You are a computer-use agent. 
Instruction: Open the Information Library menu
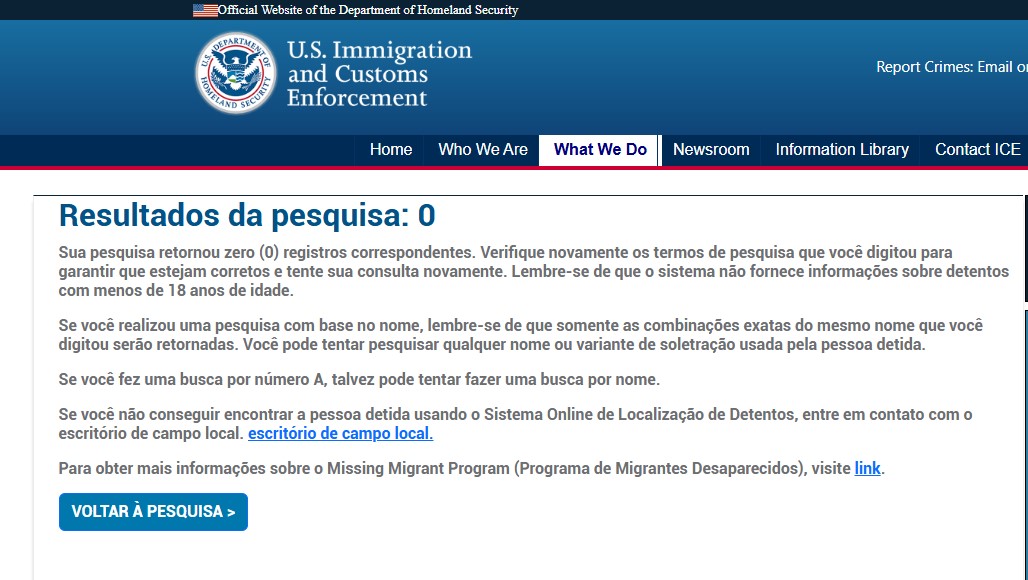[x=842, y=150]
